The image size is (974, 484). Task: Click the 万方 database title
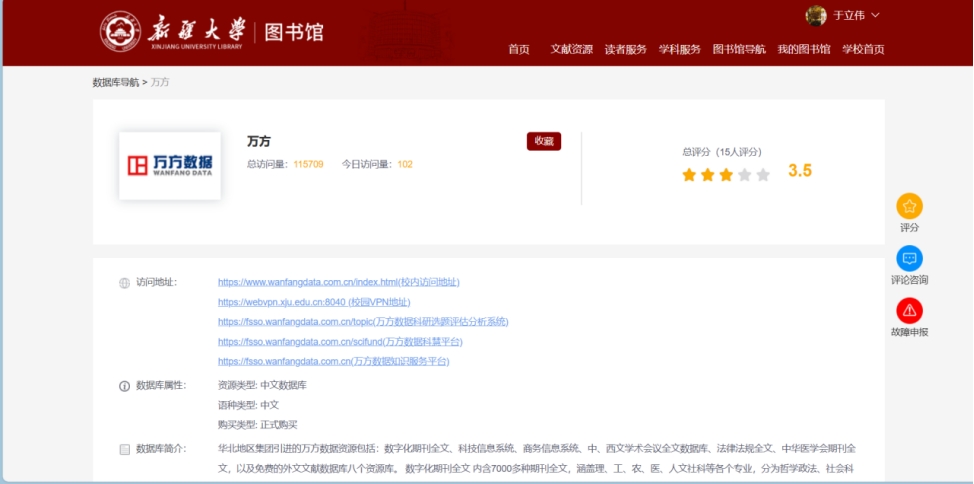[259, 142]
